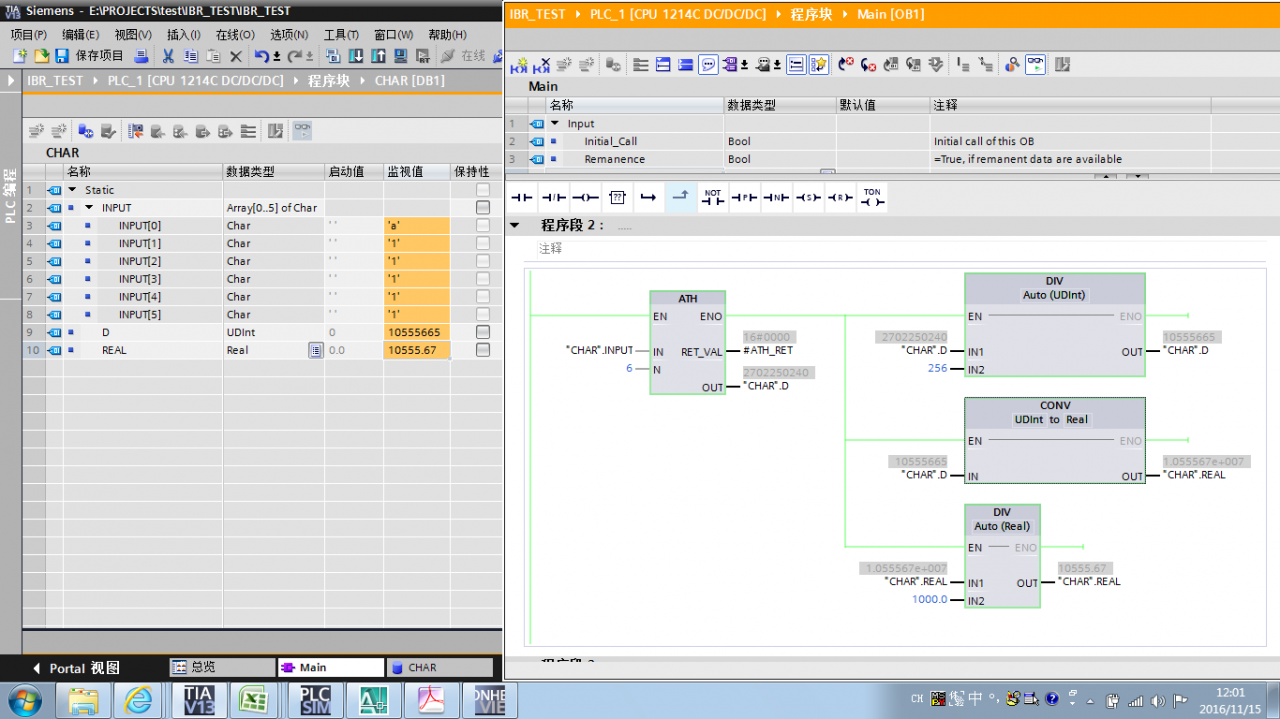This screenshot has height=719, width=1280.
Task: Toggle retain checkbox for REAL row
Action: click(x=483, y=350)
